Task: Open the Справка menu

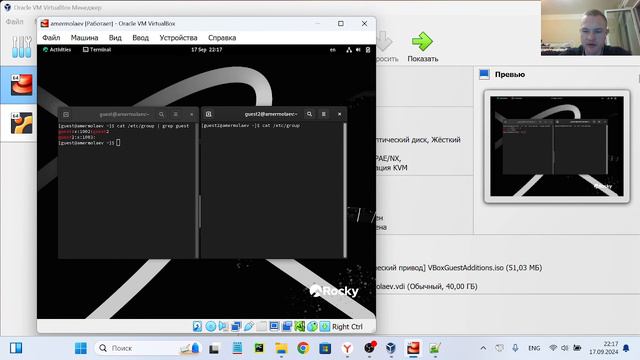Action: [222, 38]
